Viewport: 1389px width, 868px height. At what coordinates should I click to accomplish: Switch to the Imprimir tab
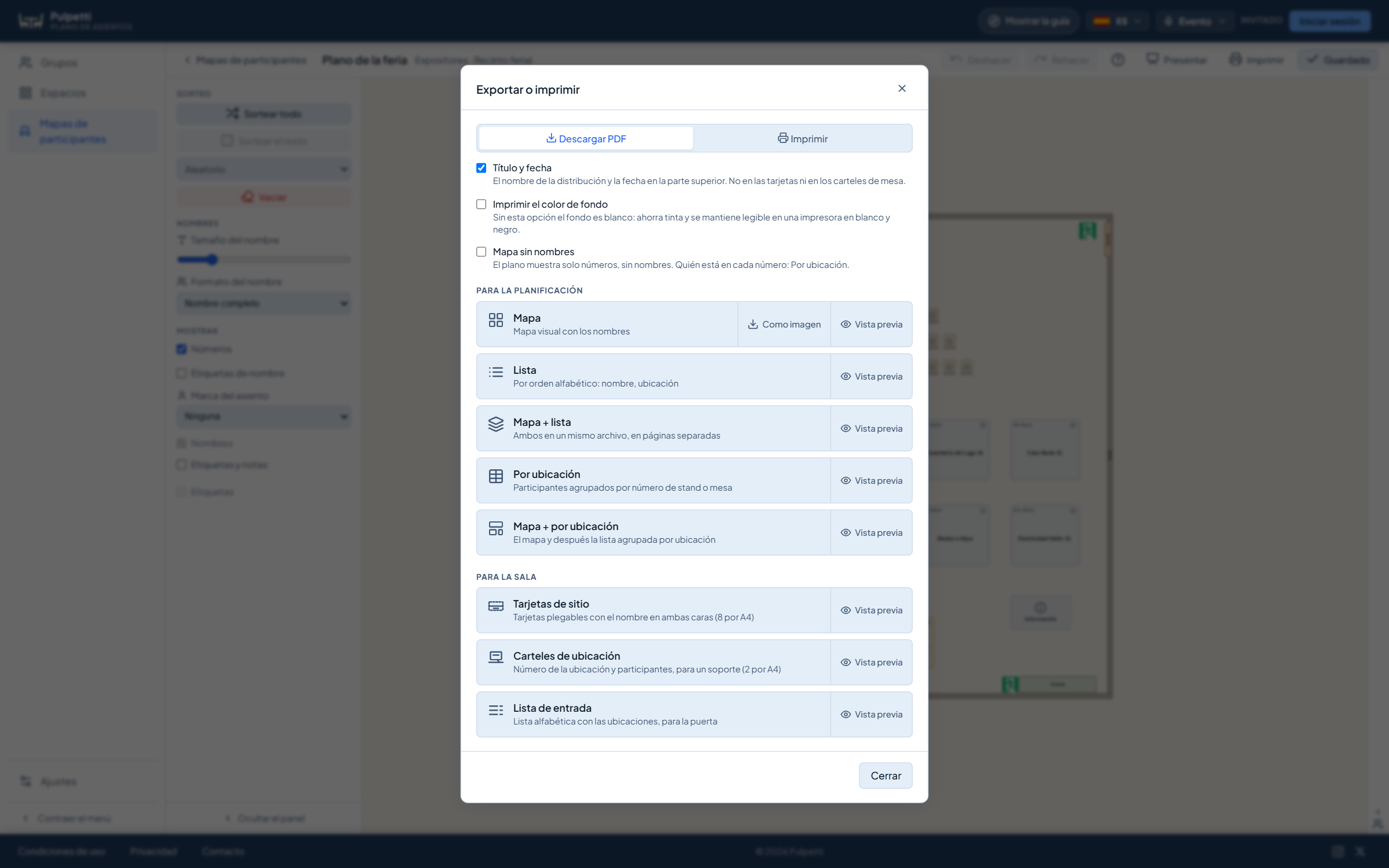coord(802,138)
